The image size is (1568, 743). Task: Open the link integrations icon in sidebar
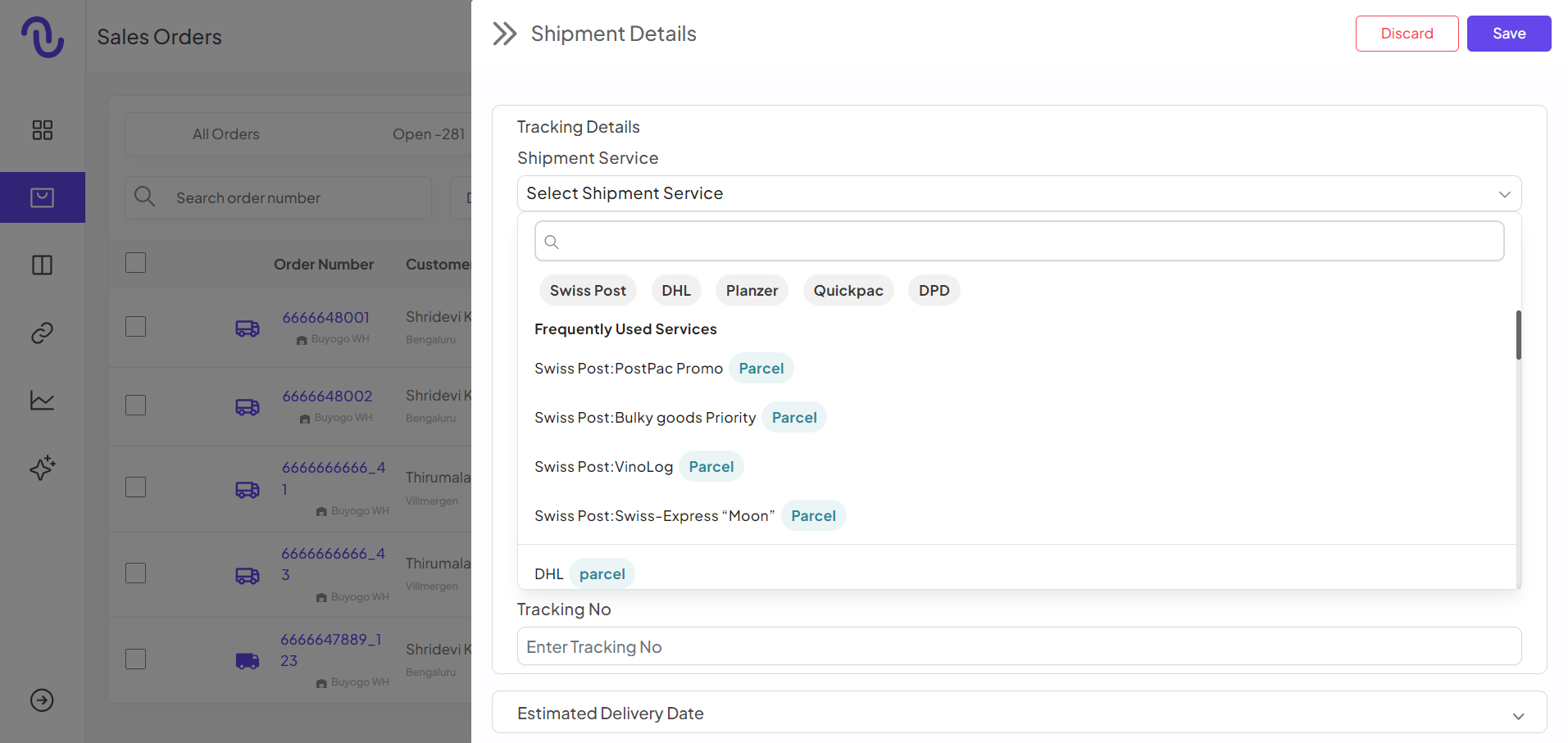tap(42, 333)
